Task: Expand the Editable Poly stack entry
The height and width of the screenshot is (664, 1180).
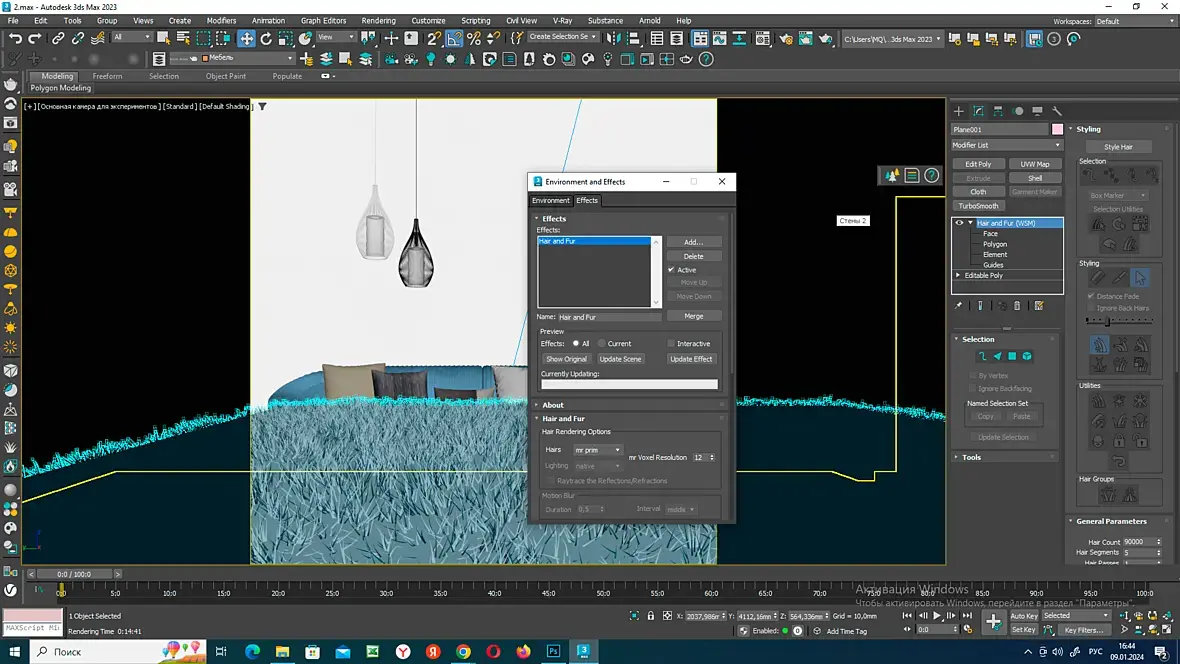Action: point(958,275)
